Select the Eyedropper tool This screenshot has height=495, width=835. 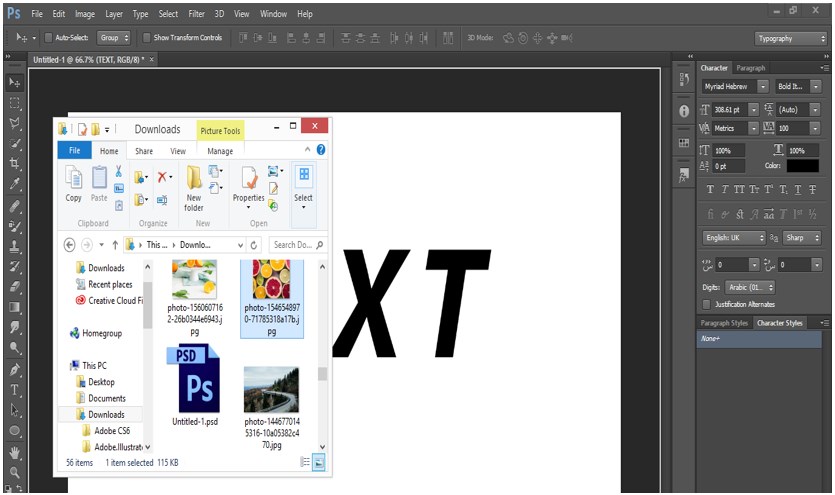point(14,184)
